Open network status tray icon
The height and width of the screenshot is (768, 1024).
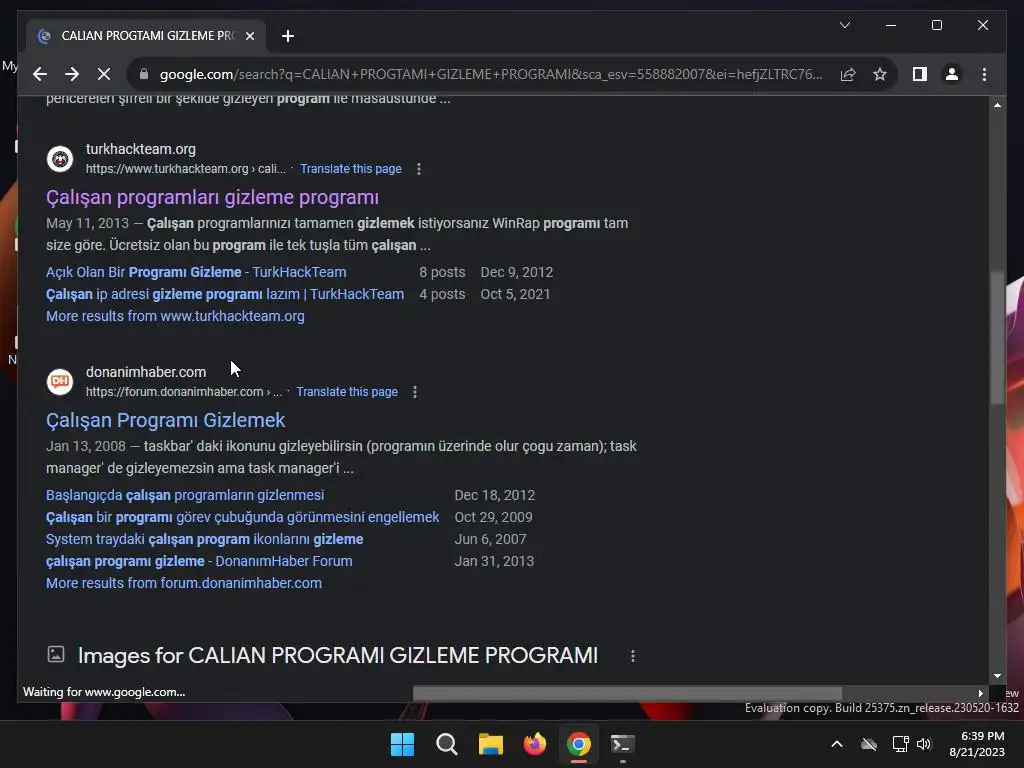tap(900, 744)
